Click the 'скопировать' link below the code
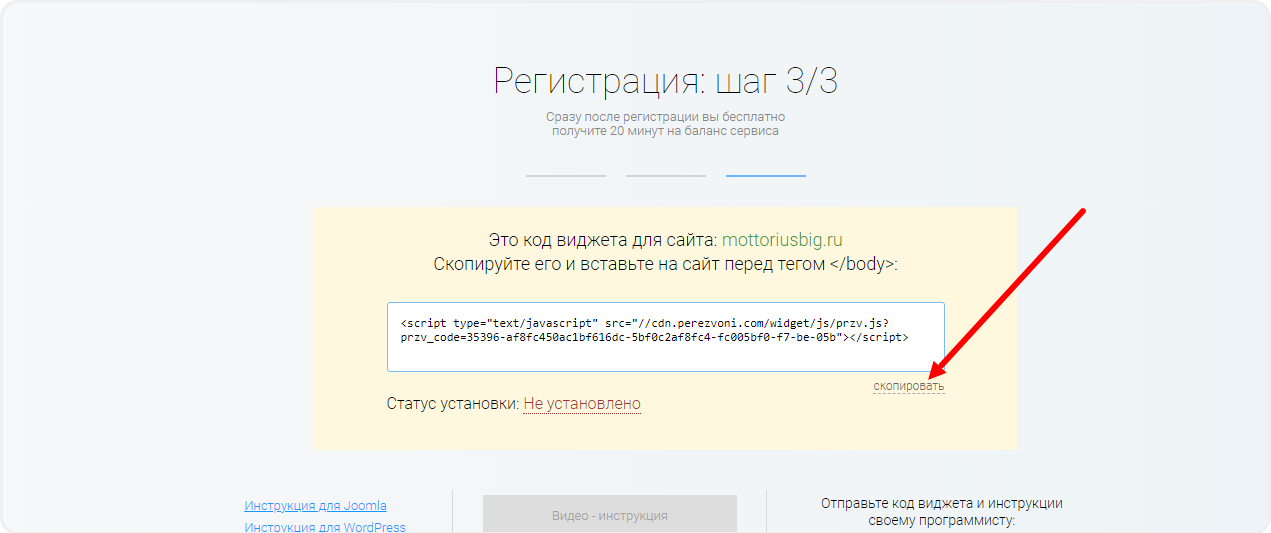The image size is (1271, 533). (x=908, y=386)
